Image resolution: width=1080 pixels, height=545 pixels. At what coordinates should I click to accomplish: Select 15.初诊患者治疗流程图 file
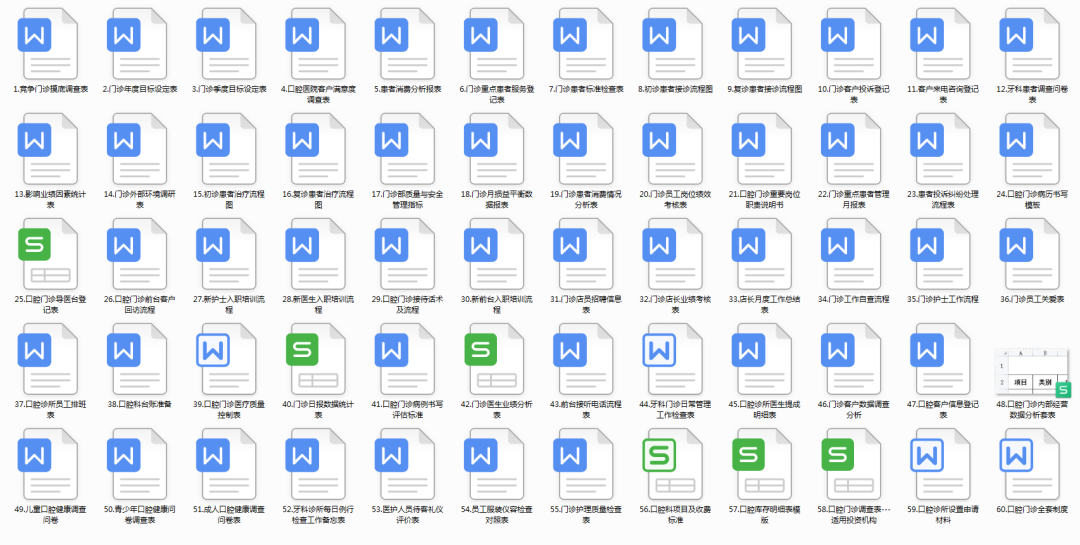(229, 150)
